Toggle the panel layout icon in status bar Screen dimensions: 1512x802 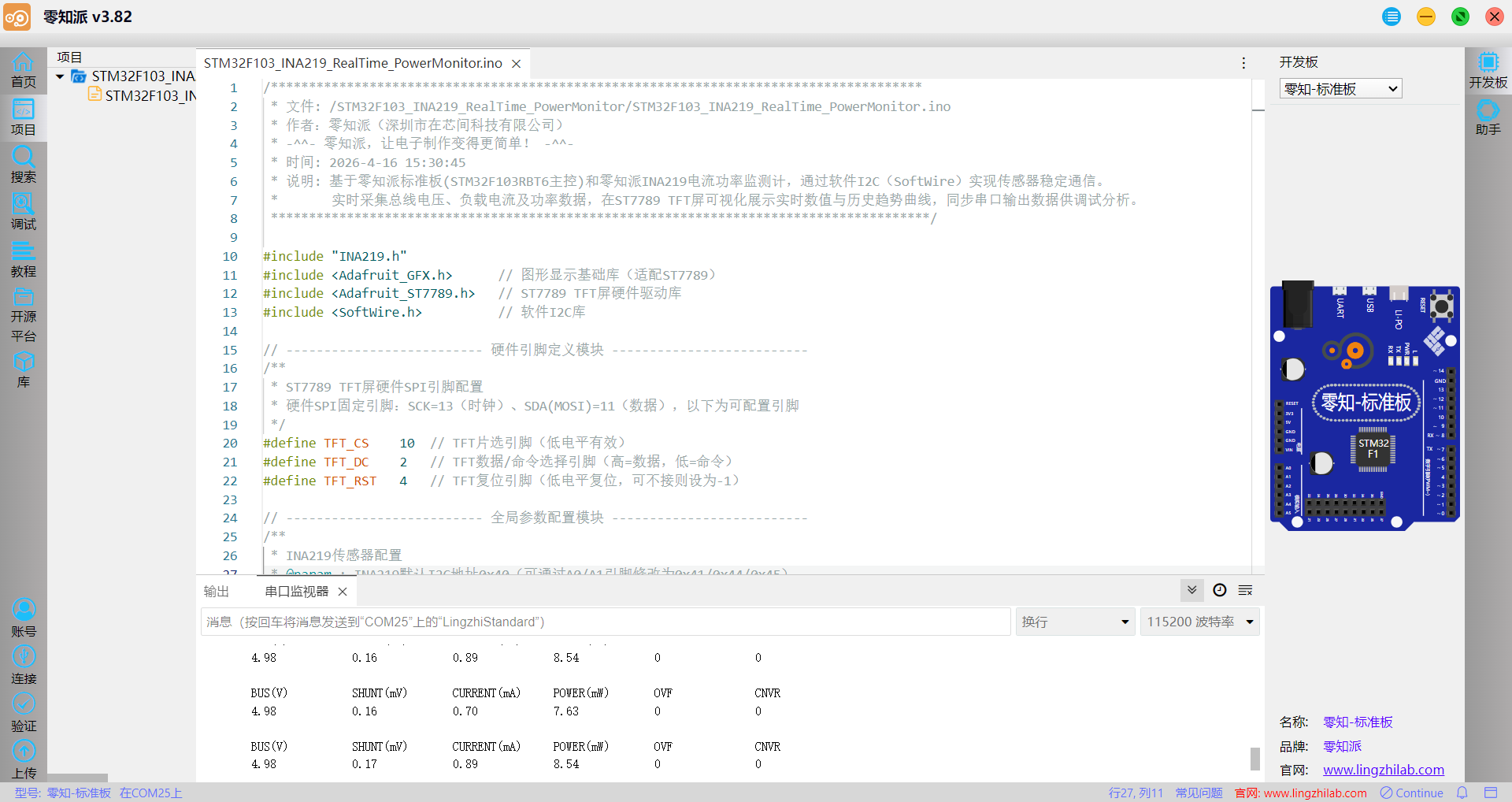click(x=1491, y=793)
